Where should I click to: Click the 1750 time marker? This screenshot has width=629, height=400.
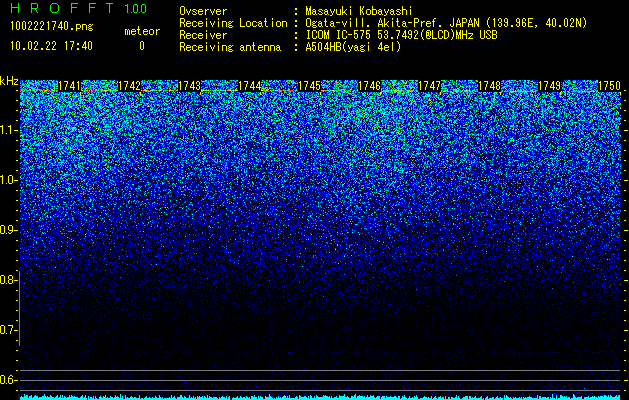pos(610,86)
